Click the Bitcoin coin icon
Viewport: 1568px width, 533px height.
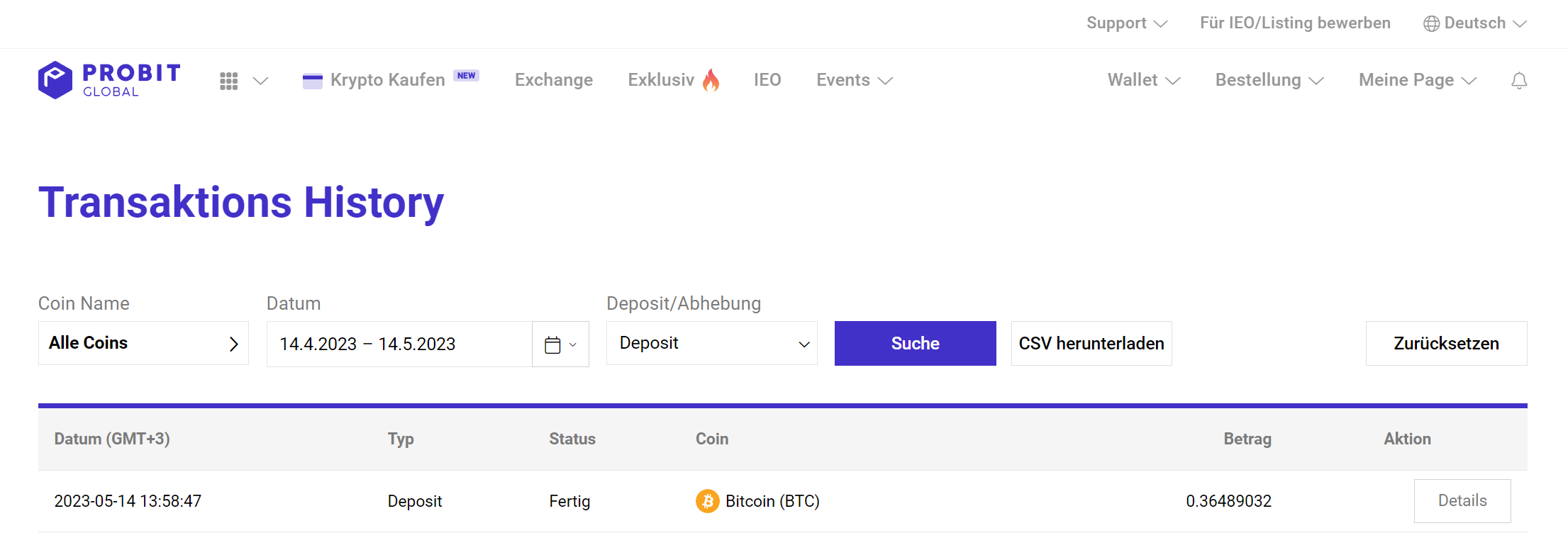[707, 501]
